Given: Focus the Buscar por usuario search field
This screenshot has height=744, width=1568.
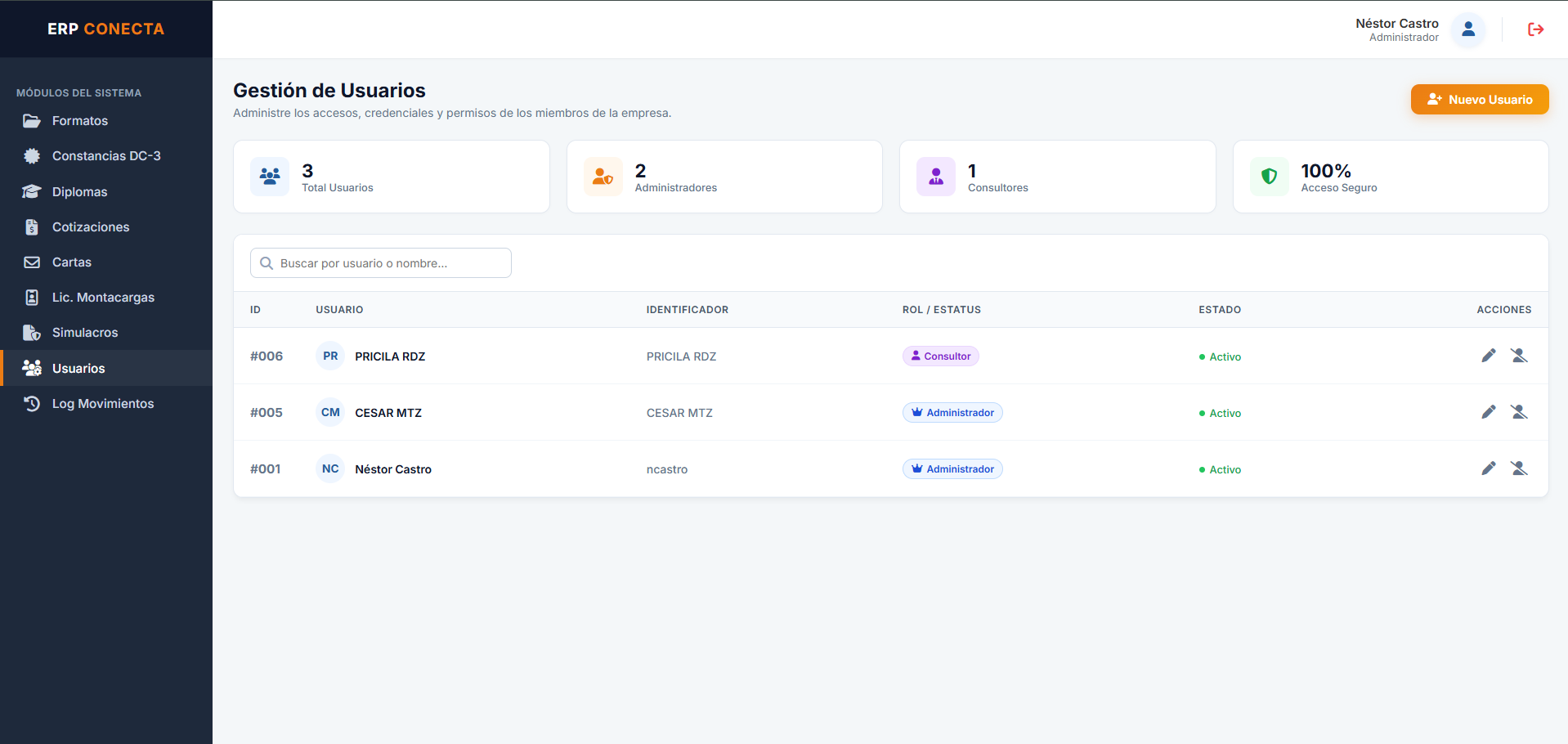Looking at the screenshot, I should (x=381, y=263).
